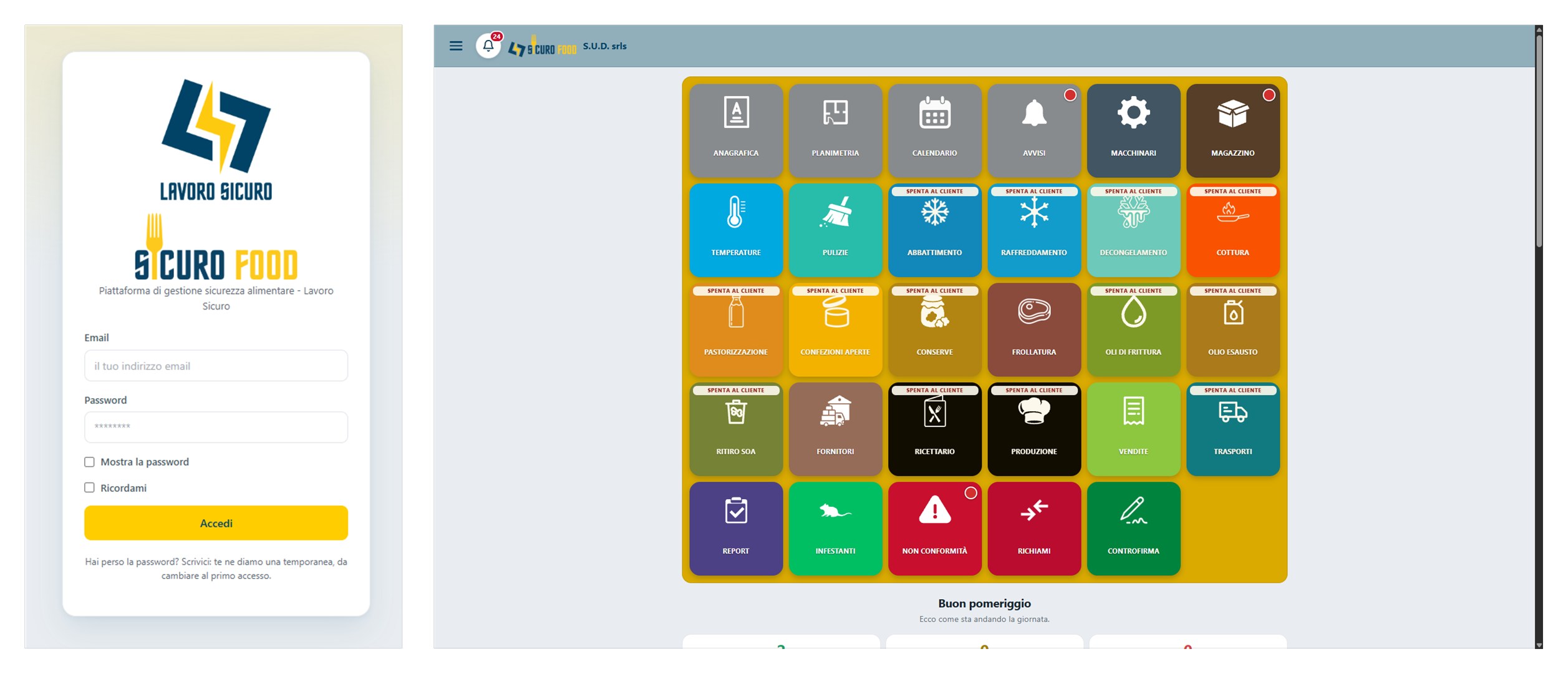Open the Produzione chef hat tile
The image size is (1568, 674).
1034,429
